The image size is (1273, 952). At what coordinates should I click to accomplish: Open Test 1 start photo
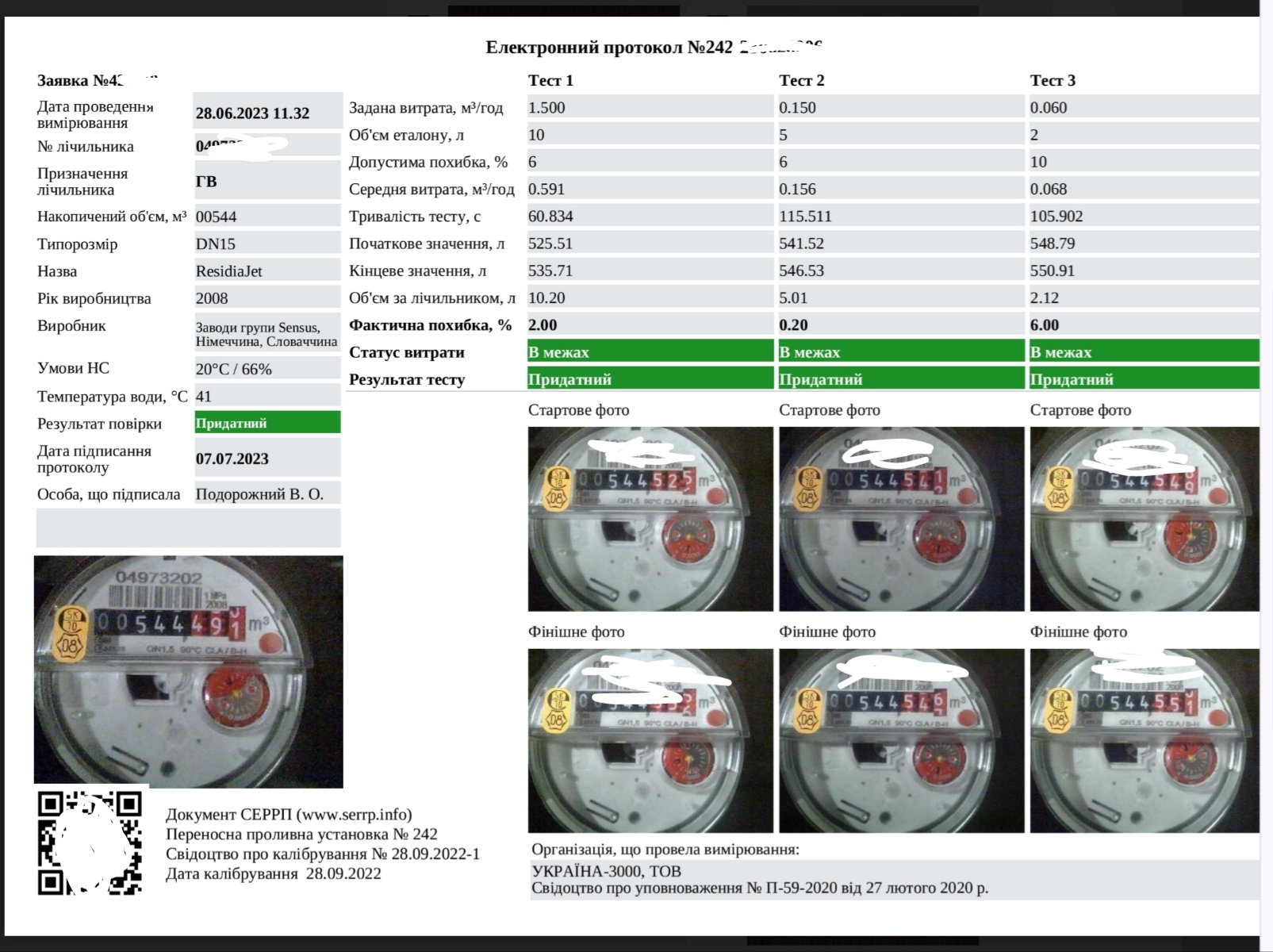[x=650, y=519]
